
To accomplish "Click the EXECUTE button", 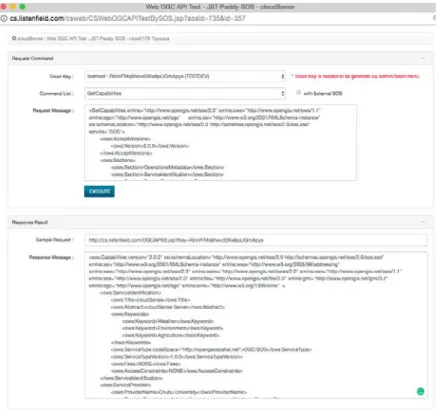I will coord(99,191).
